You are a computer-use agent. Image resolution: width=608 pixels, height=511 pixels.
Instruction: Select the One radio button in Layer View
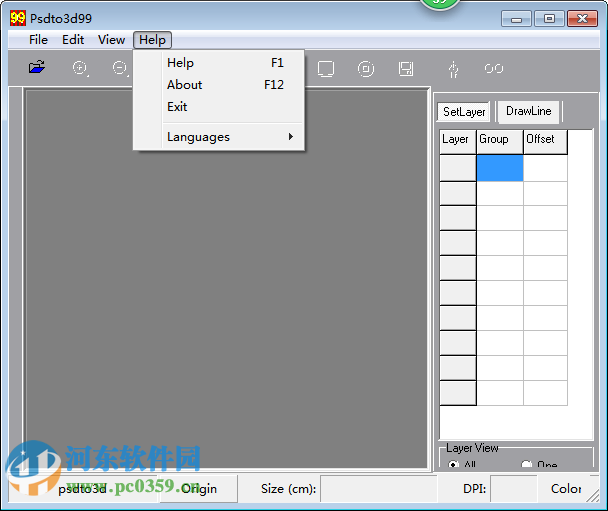527,464
